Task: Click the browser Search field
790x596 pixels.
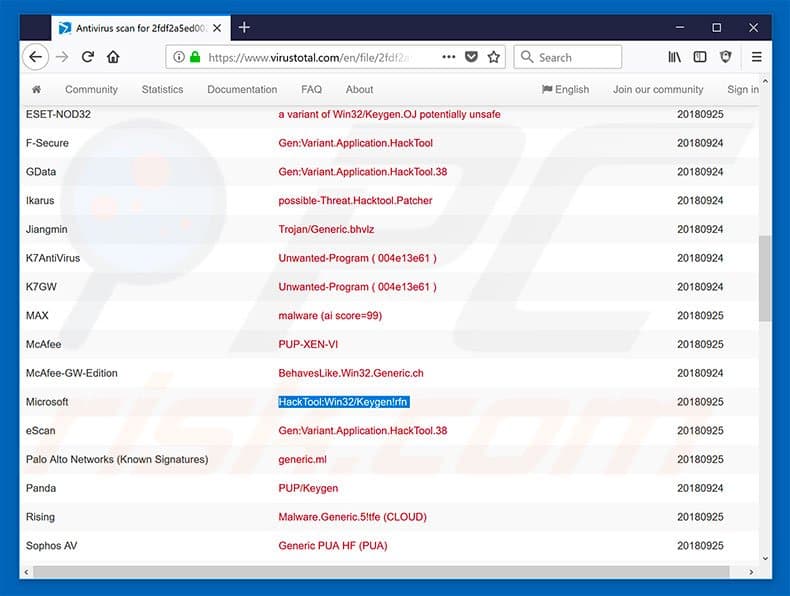Action: point(568,57)
